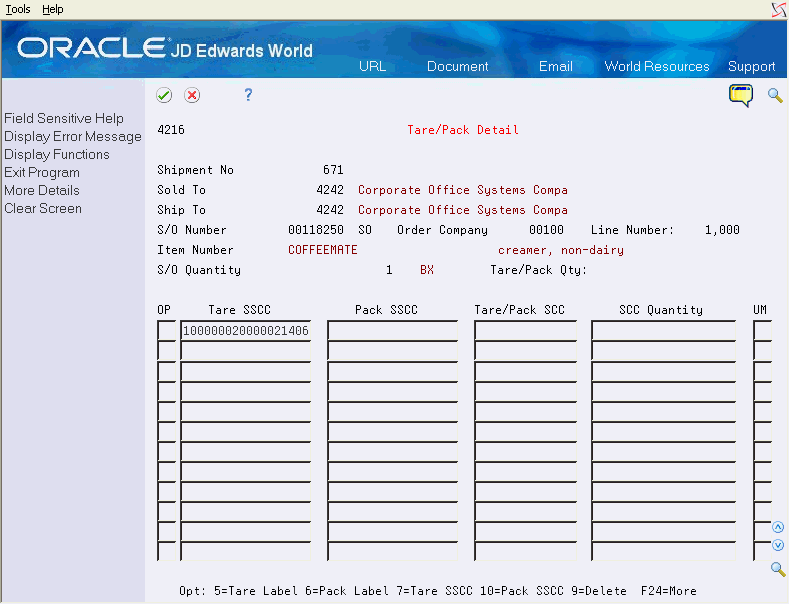Click the 5=Tare Label option text
Screen dimensions: 789x604
pyautogui.click(x=256, y=590)
